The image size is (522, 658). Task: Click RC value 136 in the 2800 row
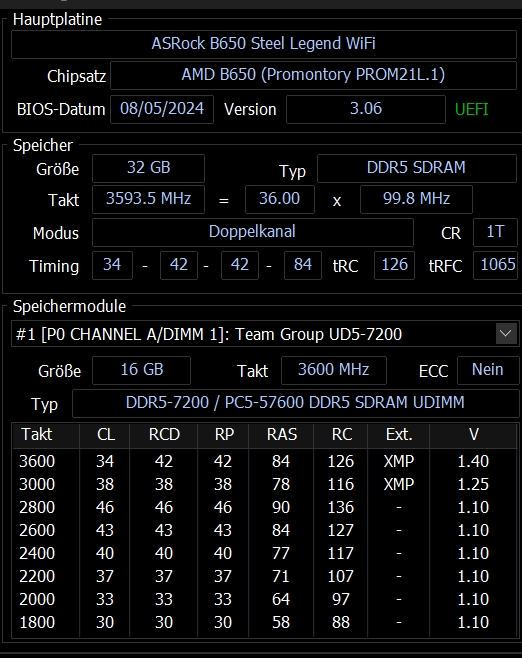click(x=341, y=508)
